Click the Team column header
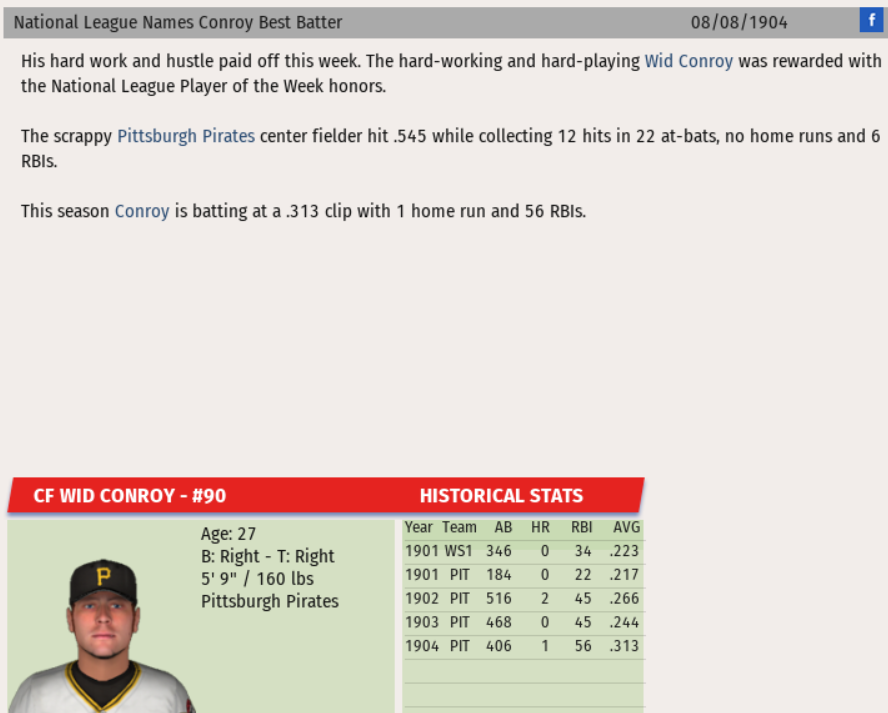 point(459,527)
